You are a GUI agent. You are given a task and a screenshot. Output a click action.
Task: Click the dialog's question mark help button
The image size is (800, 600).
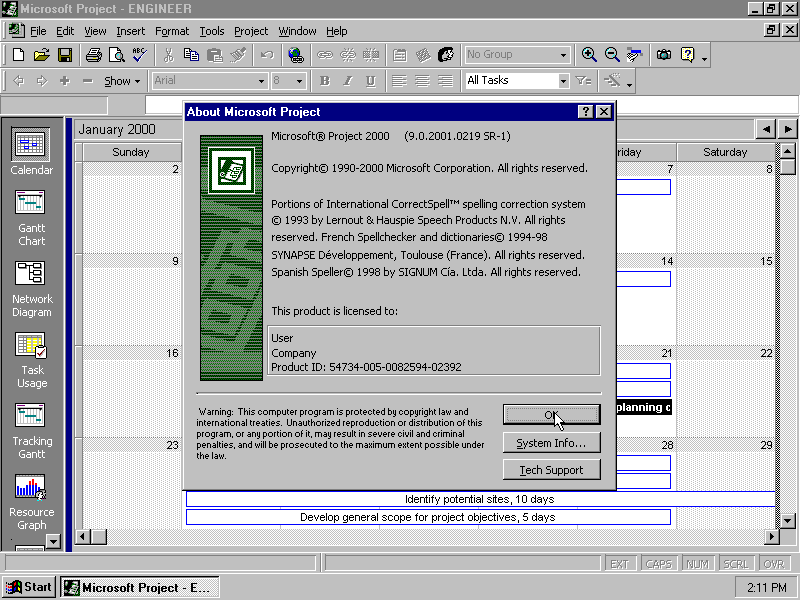pos(586,112)
